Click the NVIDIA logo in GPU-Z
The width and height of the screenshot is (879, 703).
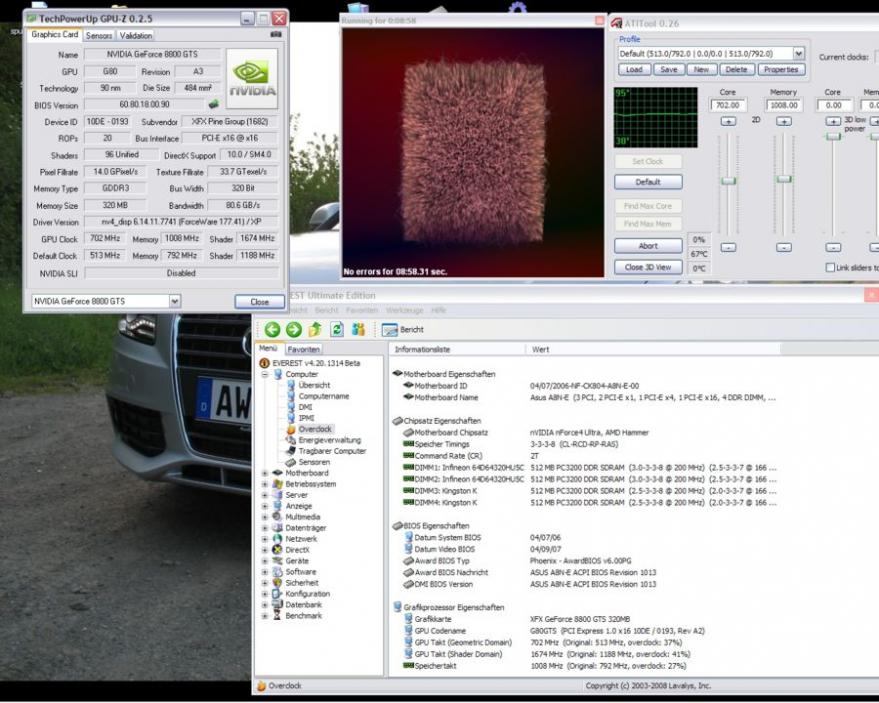(252, 78)
